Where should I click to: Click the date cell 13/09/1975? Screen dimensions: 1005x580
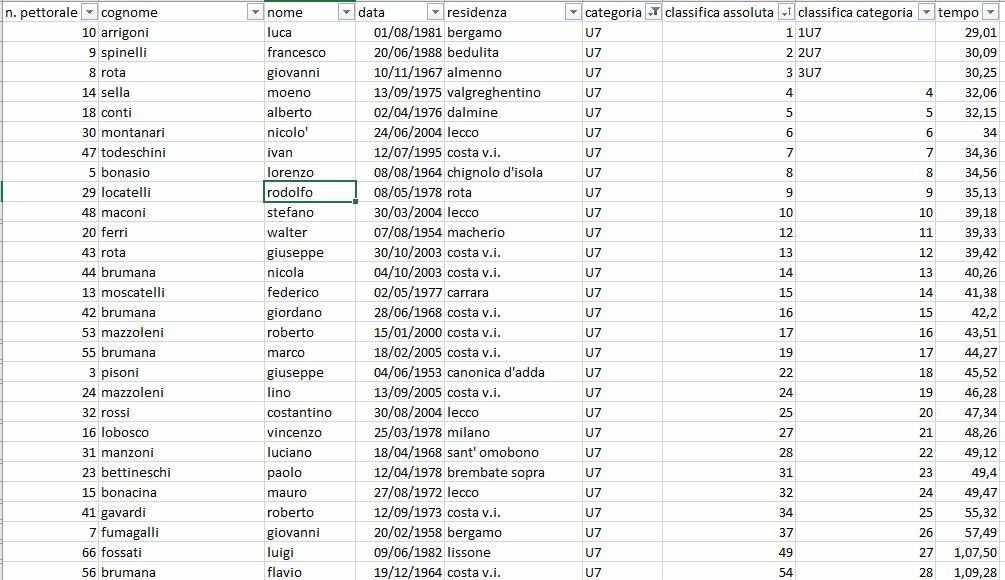click(x=400, y=93)
